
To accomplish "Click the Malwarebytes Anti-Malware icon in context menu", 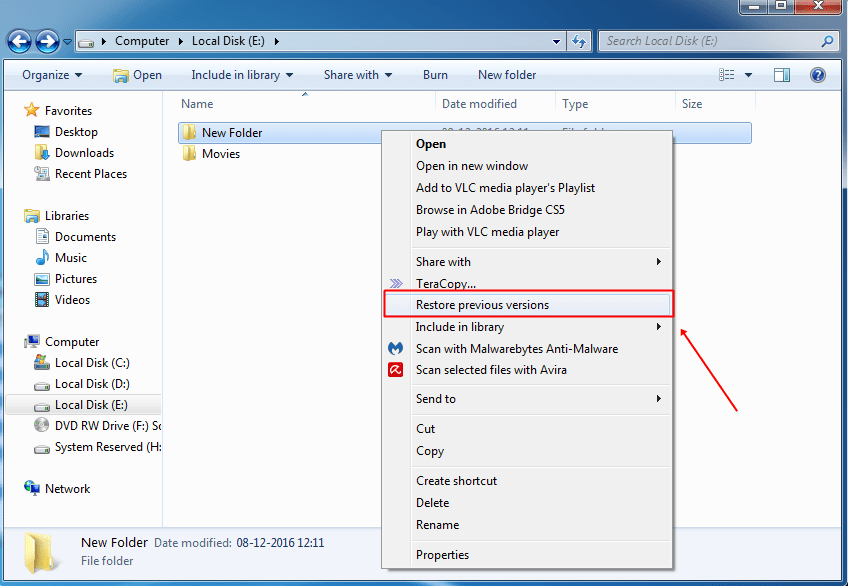I will [x=394, y=348].
